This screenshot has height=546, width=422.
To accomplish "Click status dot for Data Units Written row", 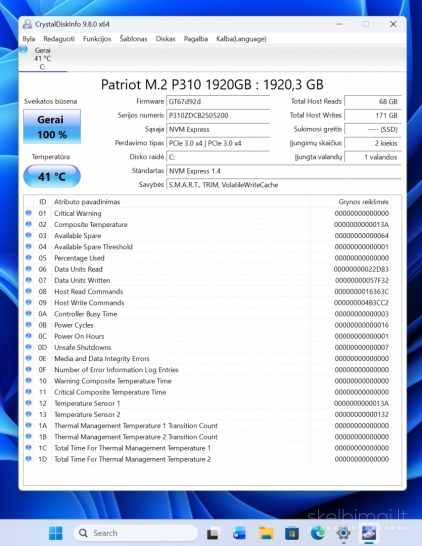I will 29,280.
